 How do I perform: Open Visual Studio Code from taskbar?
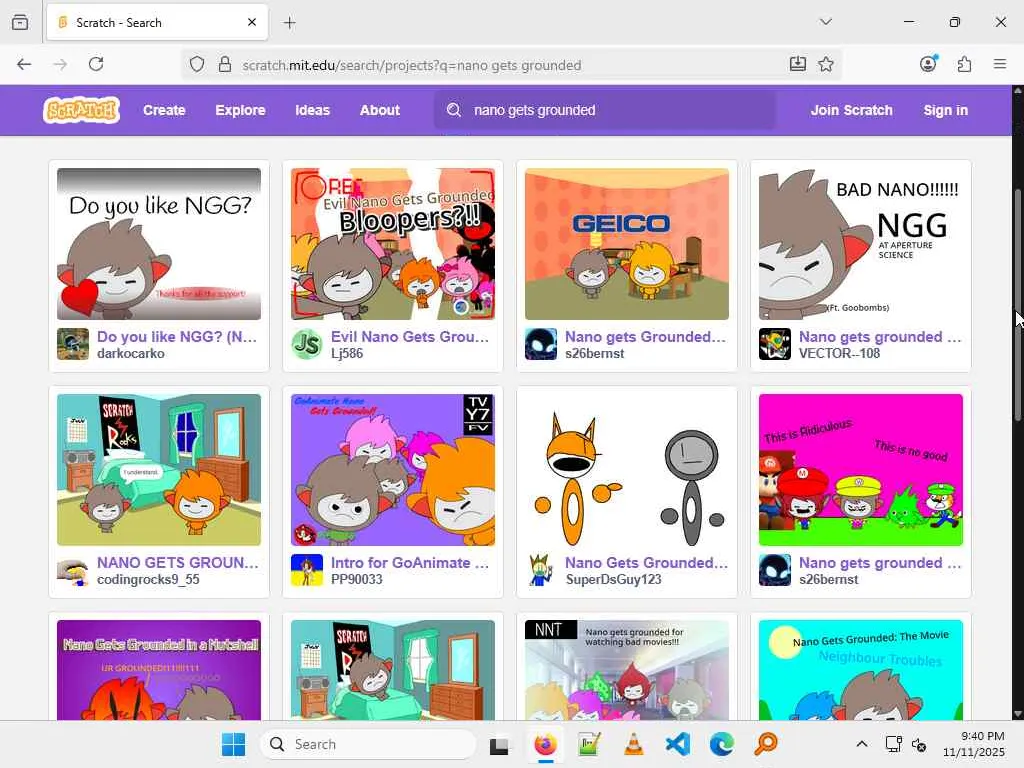[677, 744]
